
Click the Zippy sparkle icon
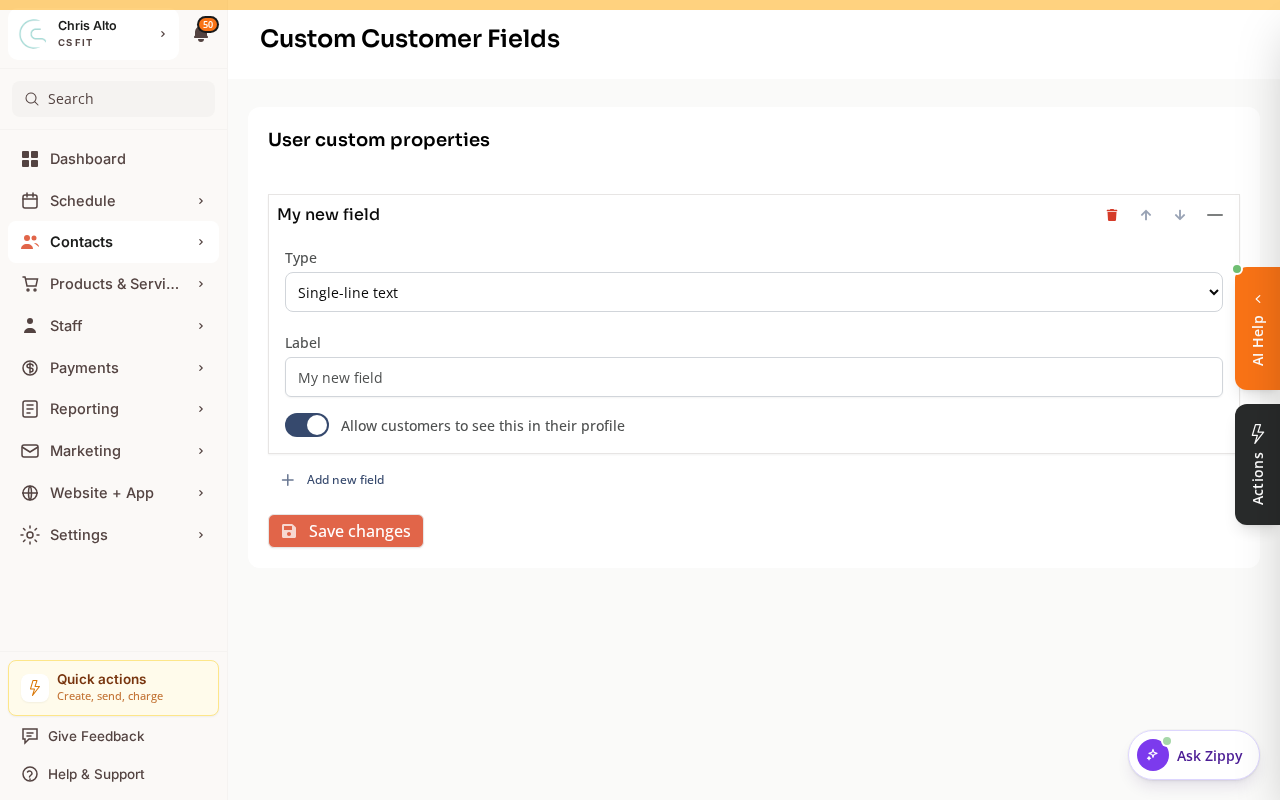(1153, 755)
